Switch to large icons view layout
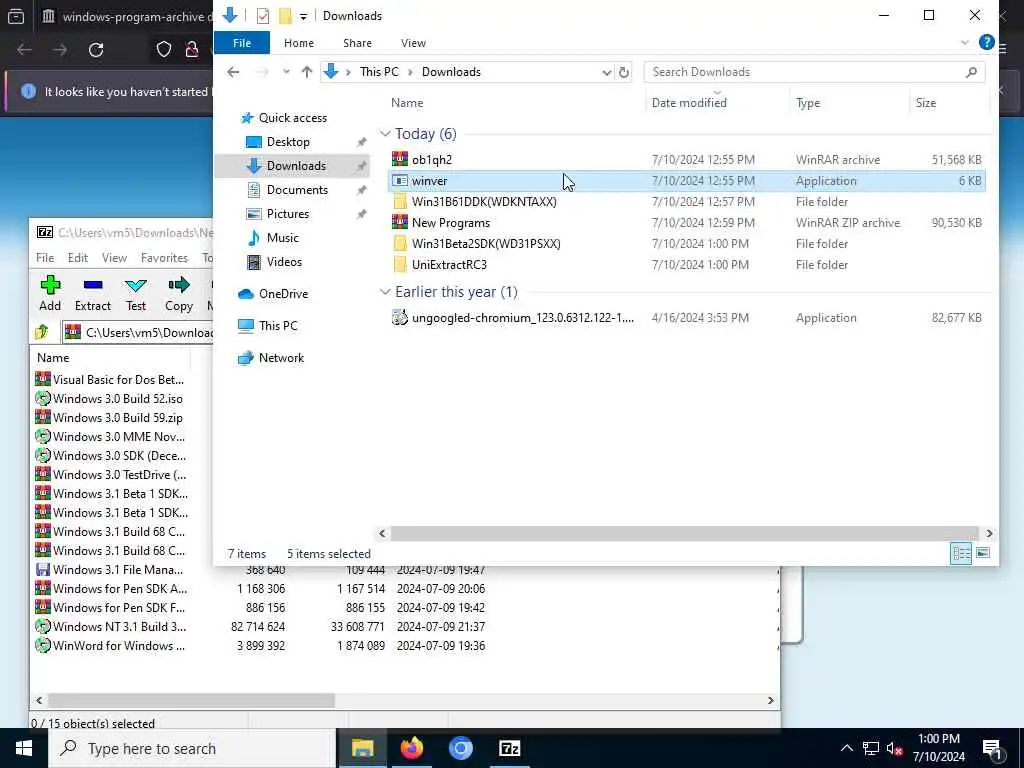Viewport: 1024px width, 768px height. (983, 553)
